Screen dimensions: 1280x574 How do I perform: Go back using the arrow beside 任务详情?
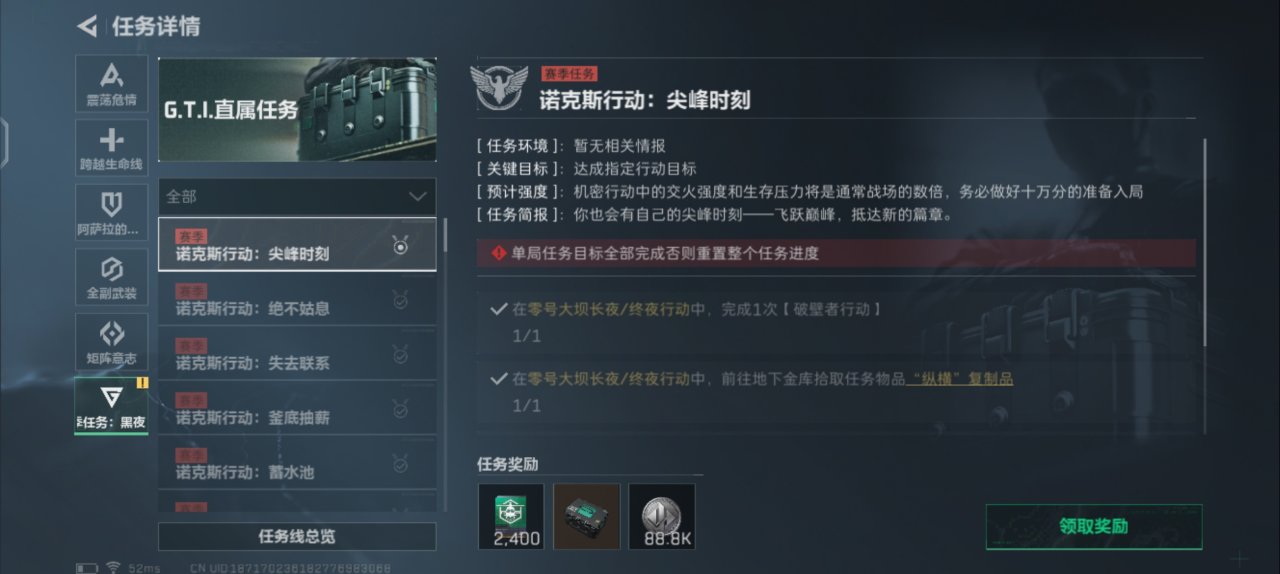tap(87, 26)
